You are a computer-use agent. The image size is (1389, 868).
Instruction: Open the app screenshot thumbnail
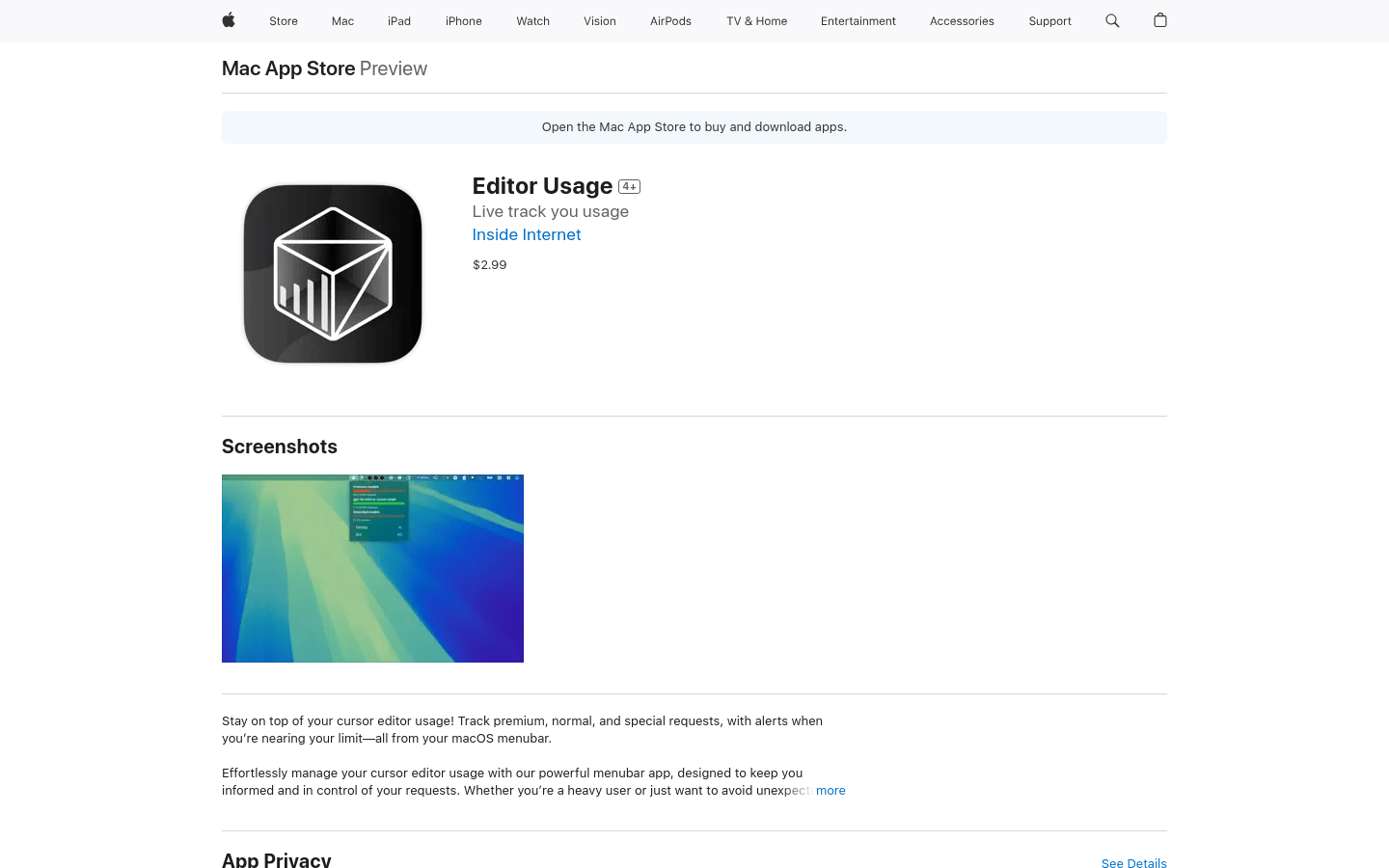point(372,568)
